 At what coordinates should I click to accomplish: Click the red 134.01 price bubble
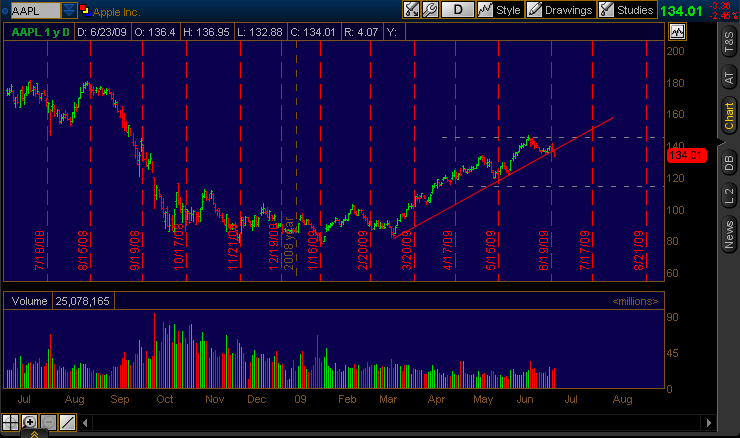(687, 155)
